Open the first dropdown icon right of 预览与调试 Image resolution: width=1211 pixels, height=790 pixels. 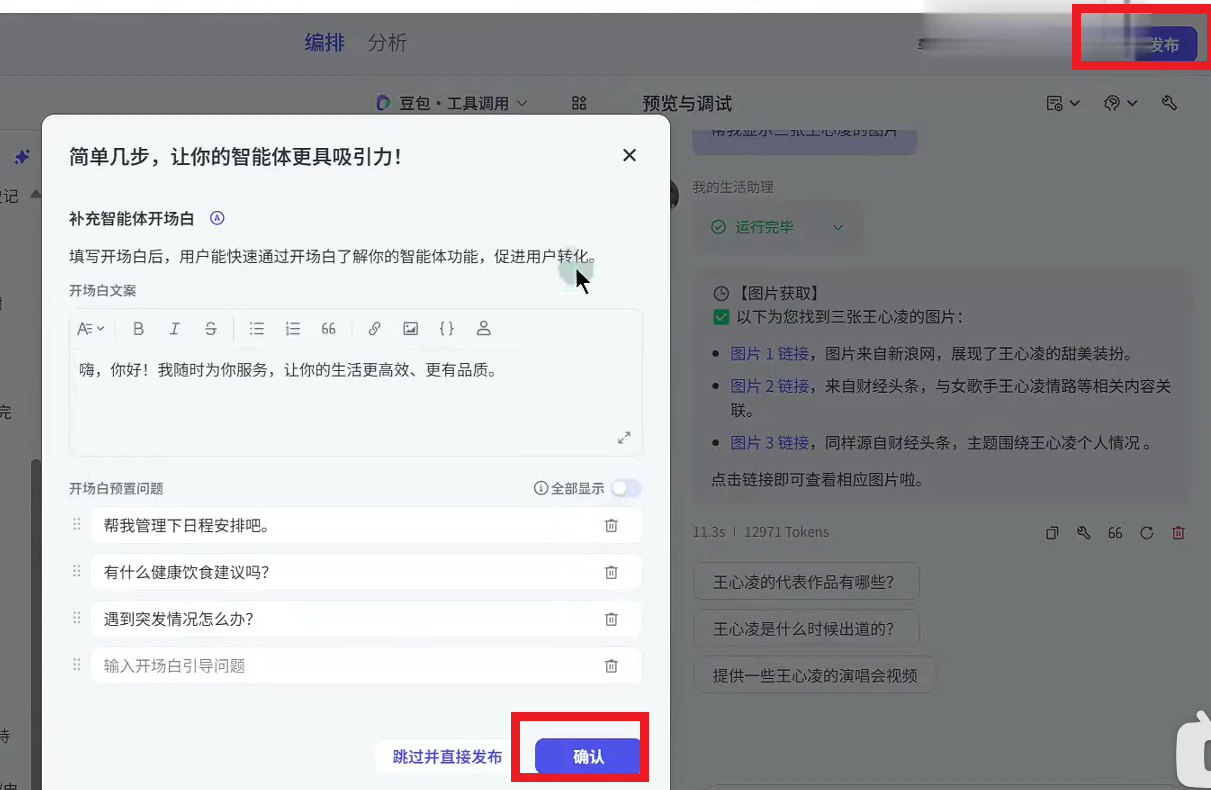1062,103
